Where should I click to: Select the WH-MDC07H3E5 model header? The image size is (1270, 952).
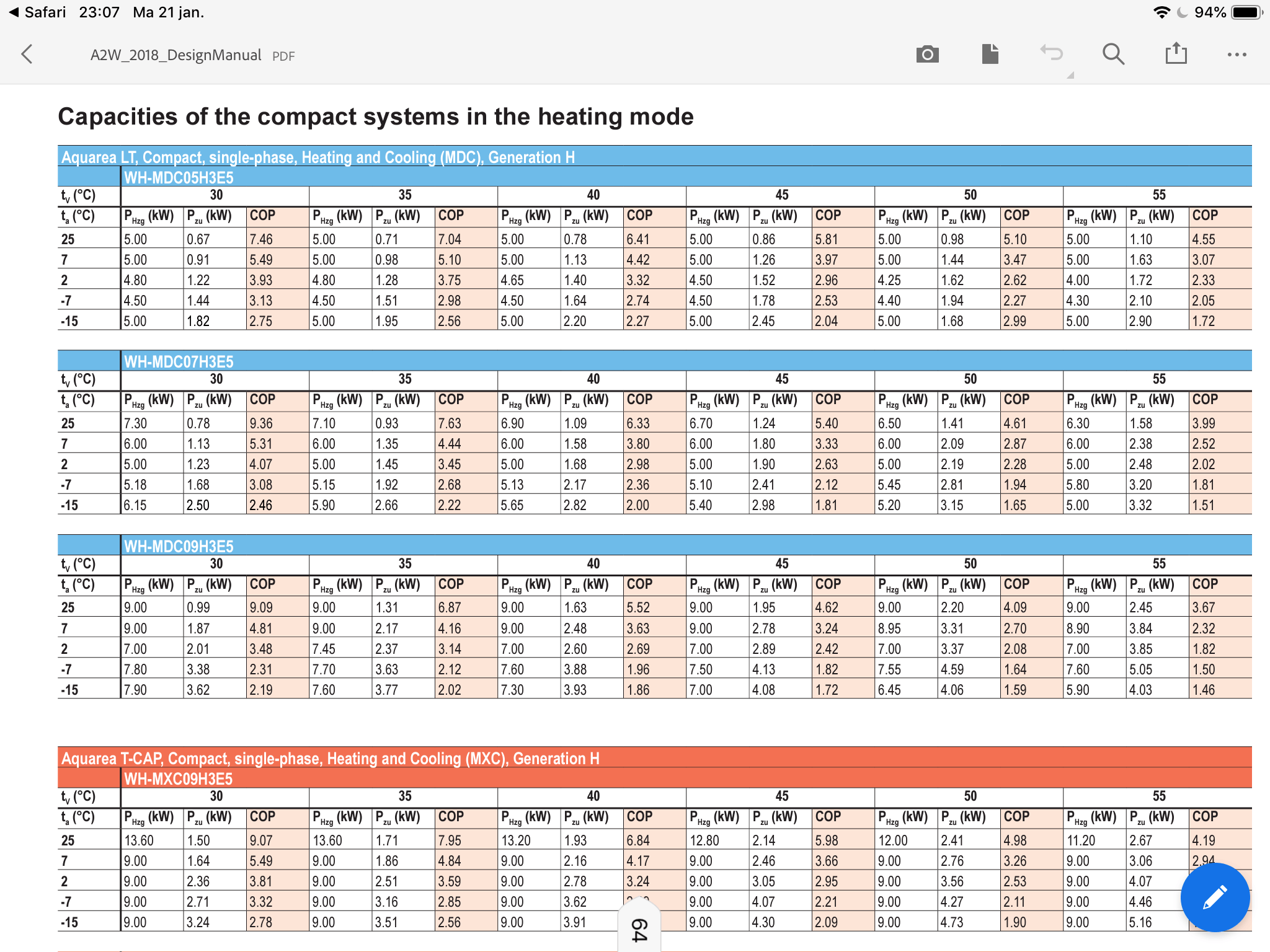(x=179, y=362)
